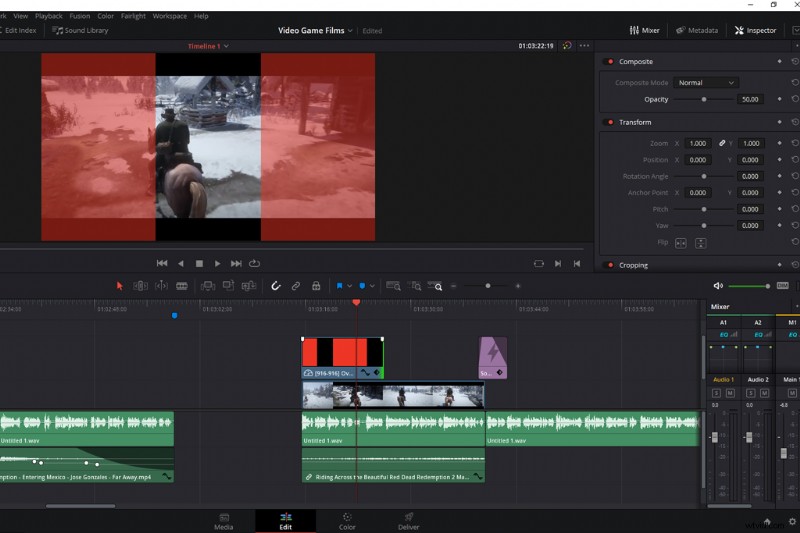Mute the Audio 2 mixer channel
The width and height of the screenshot is (800, 533).
(764, 393)
